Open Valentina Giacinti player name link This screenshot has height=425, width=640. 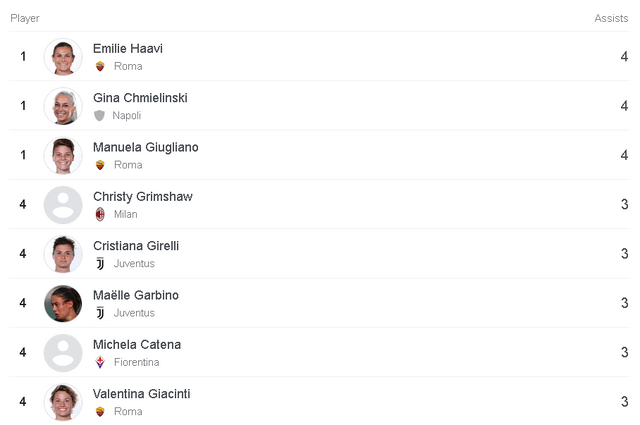pyautogui.click(x=141, y=394)
